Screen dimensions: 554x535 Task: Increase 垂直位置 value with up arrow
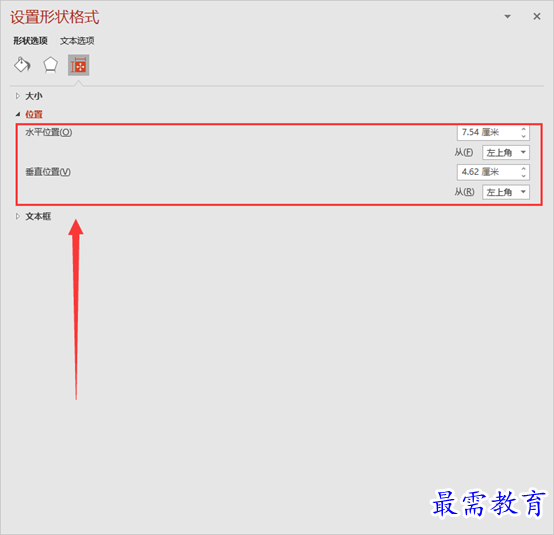(524, 169)
